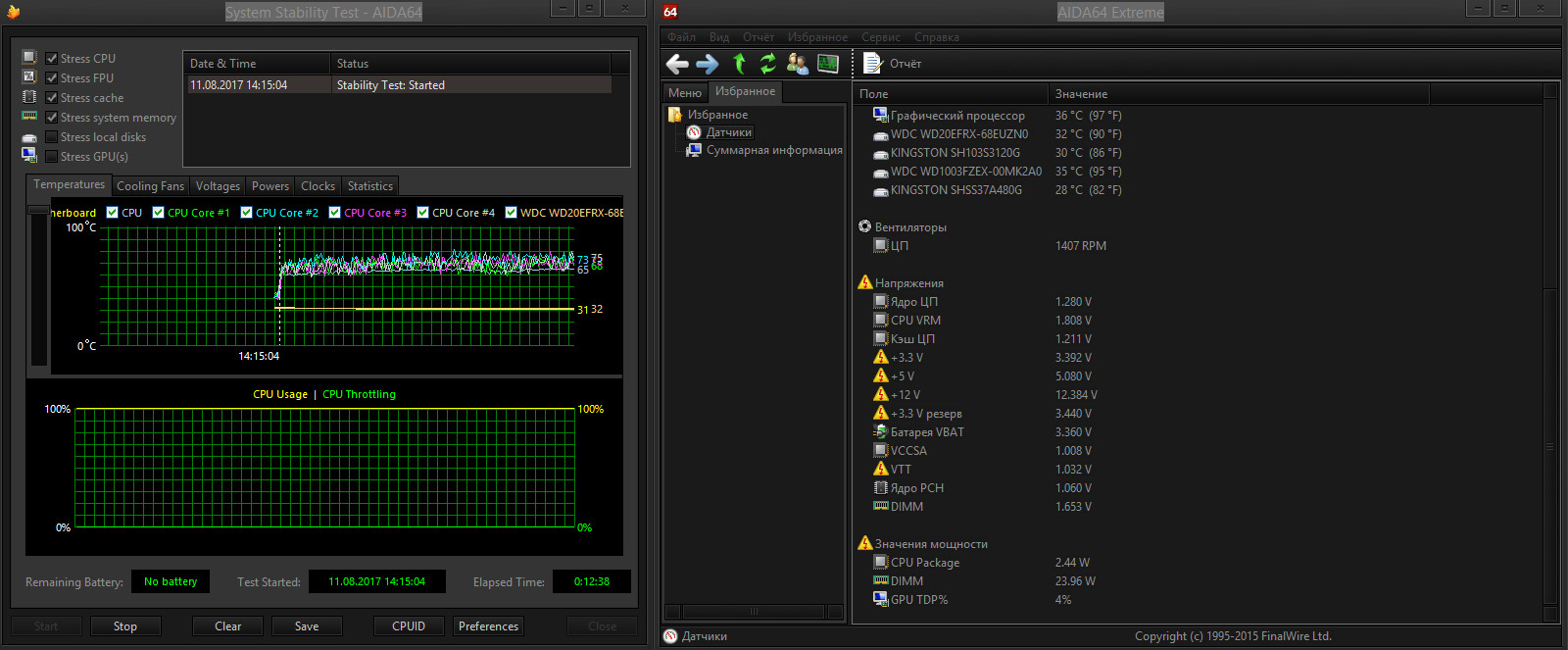Viewport: 1568px width, 650px height.
Task: Go forward with the blue right arrow icon
Action: [708, 64]
